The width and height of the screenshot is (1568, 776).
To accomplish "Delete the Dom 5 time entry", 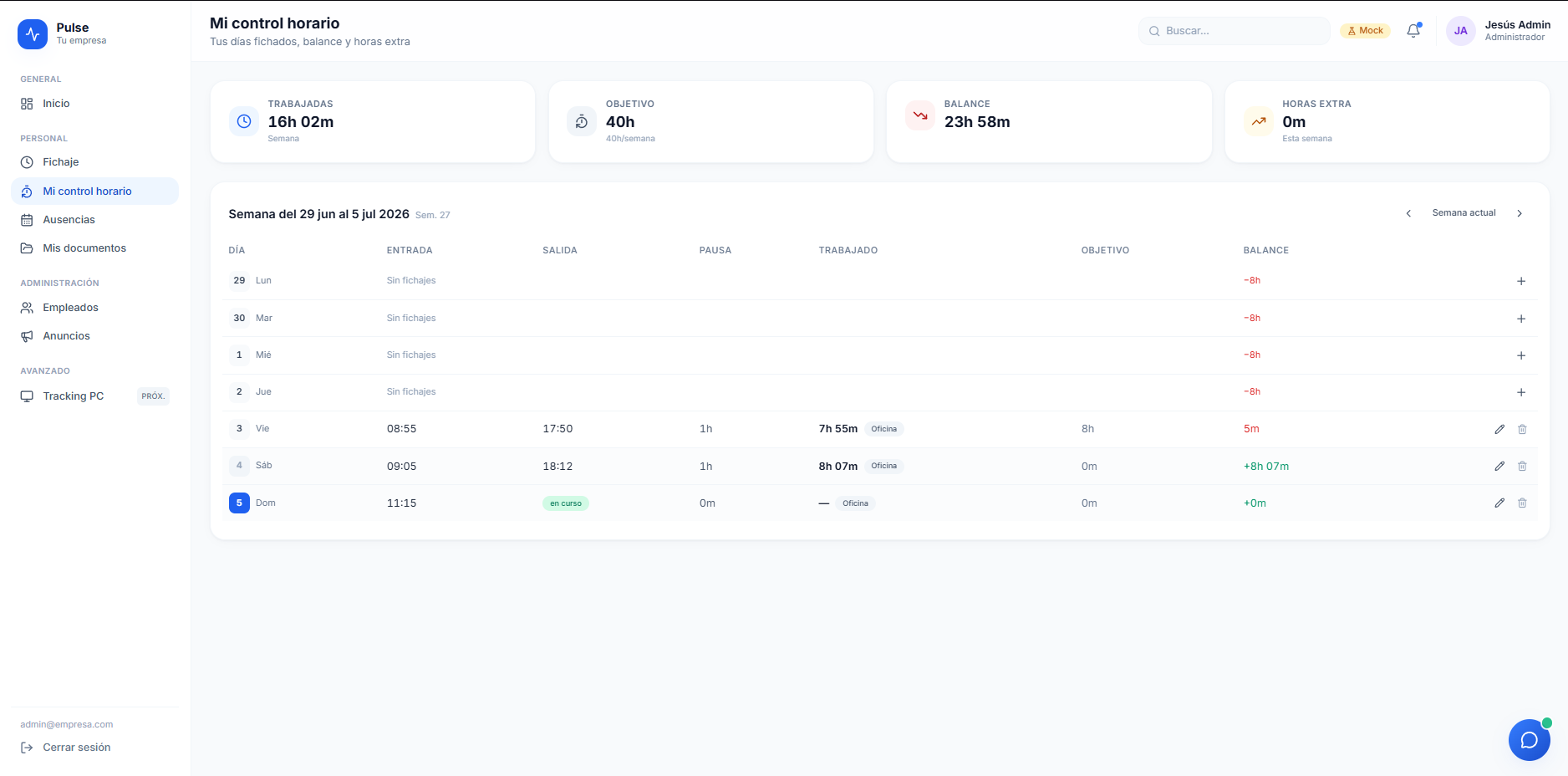I will pyautogui.click(x=1522, y=503).
